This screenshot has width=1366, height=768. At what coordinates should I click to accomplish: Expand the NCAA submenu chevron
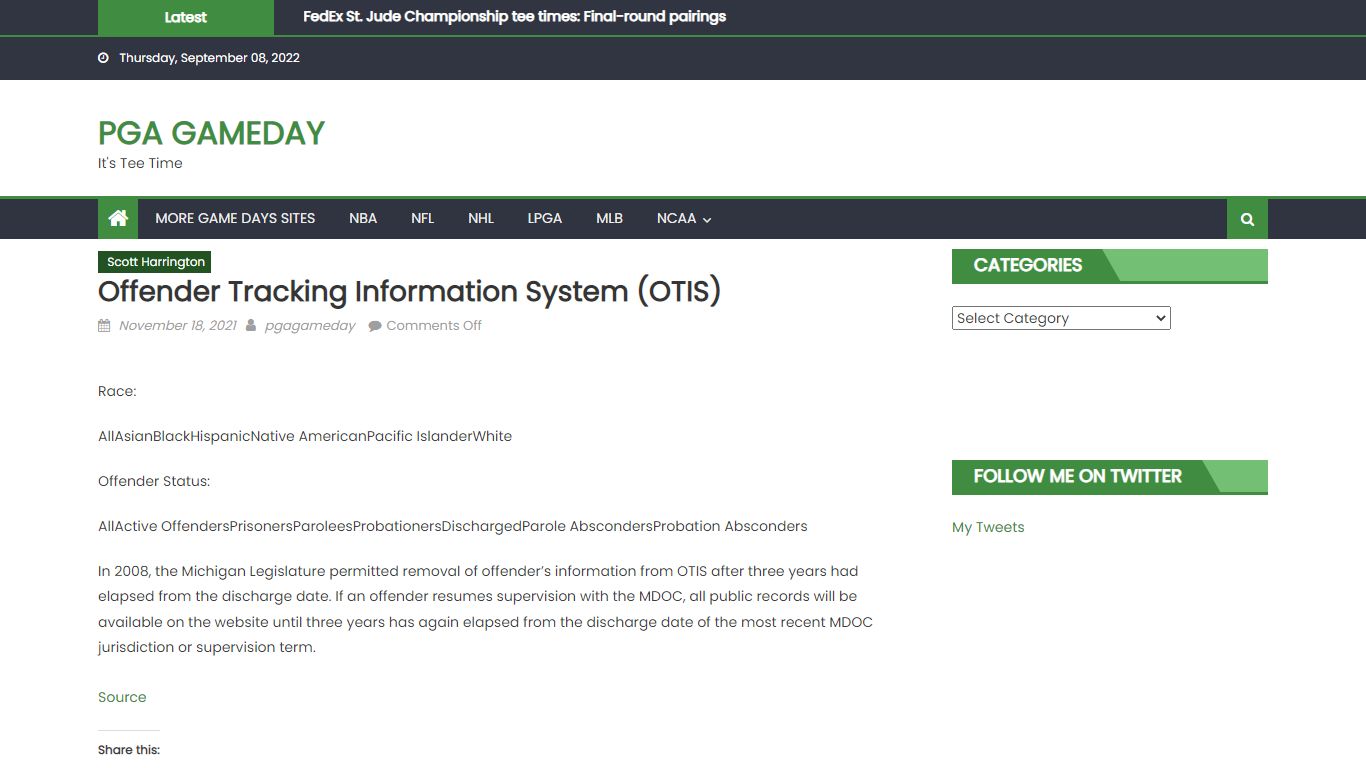pos(707,220)
